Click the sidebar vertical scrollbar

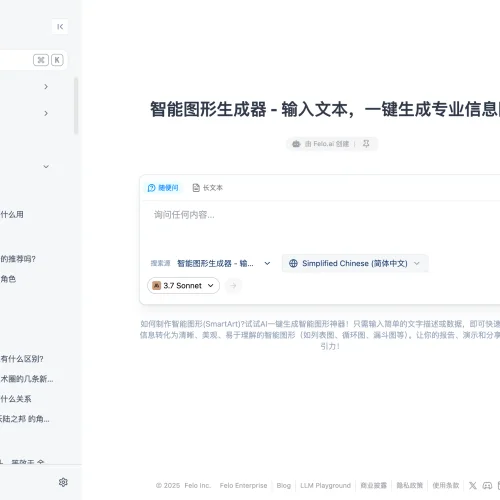click(76, 106)
